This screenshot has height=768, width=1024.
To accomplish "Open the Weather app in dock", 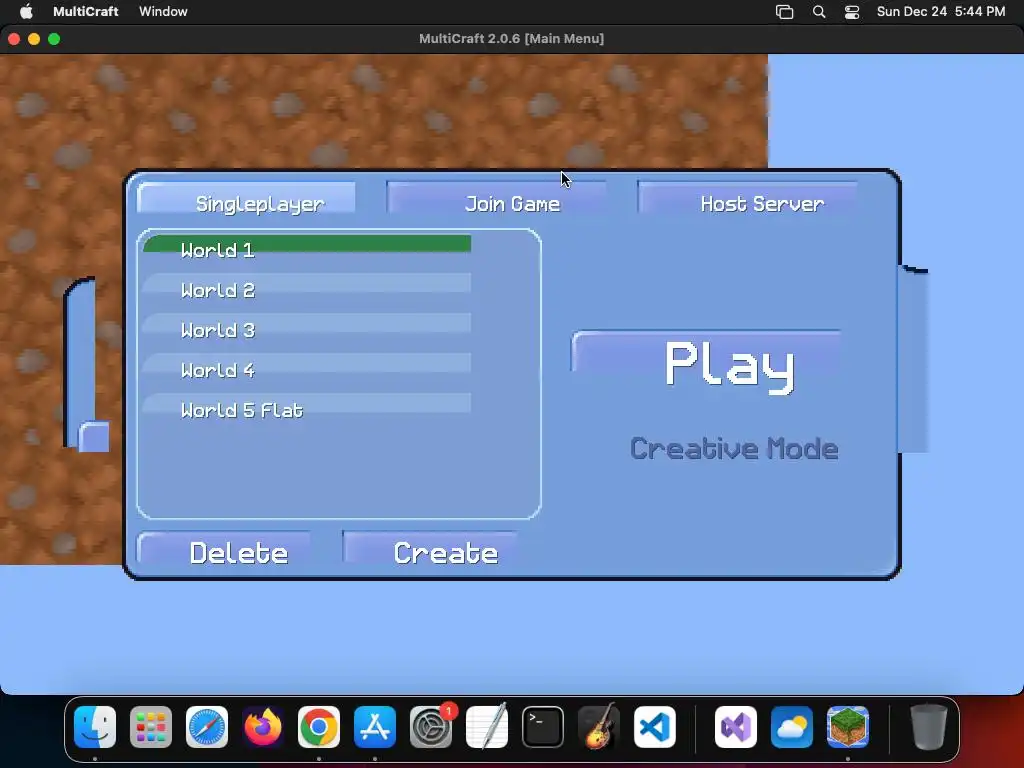I will coord(792,726).
